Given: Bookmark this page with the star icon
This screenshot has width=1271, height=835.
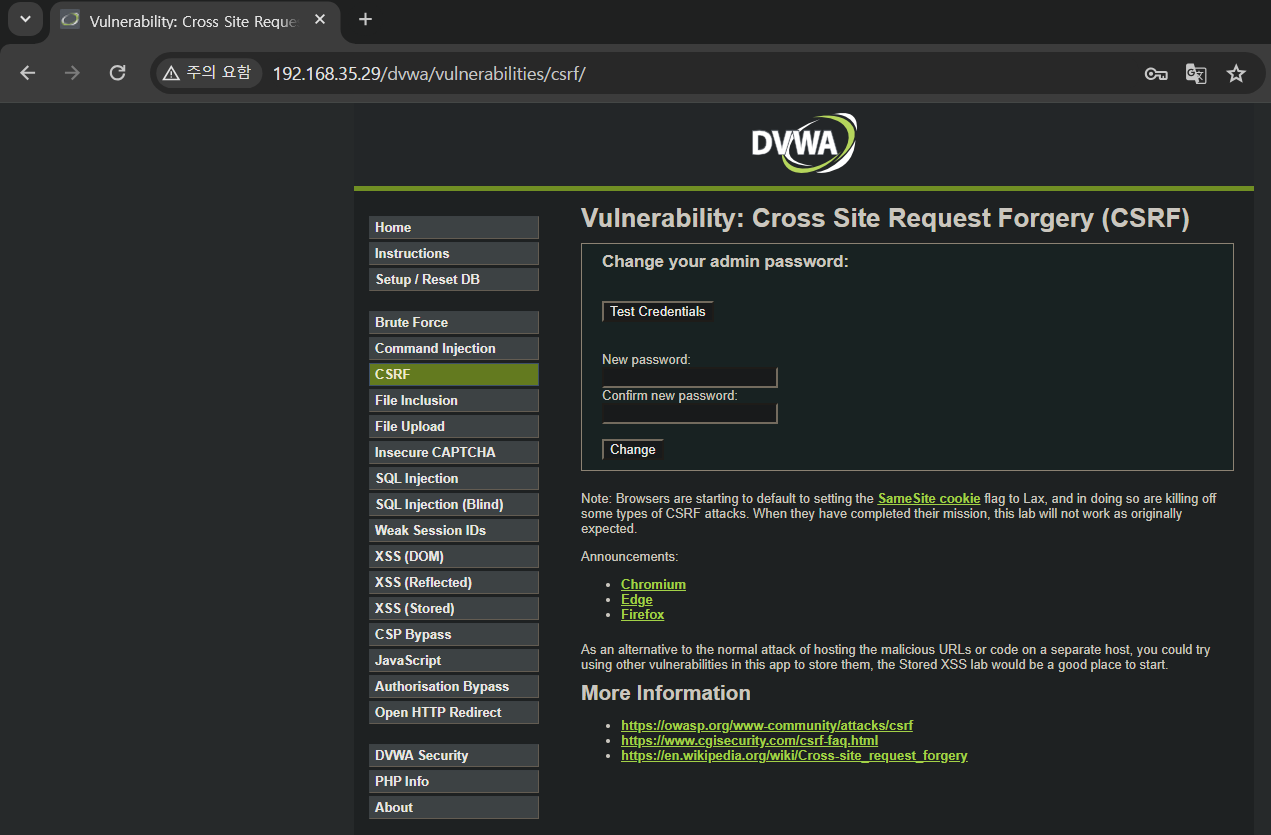Looking at the screenshot, I should [1236, 74].
